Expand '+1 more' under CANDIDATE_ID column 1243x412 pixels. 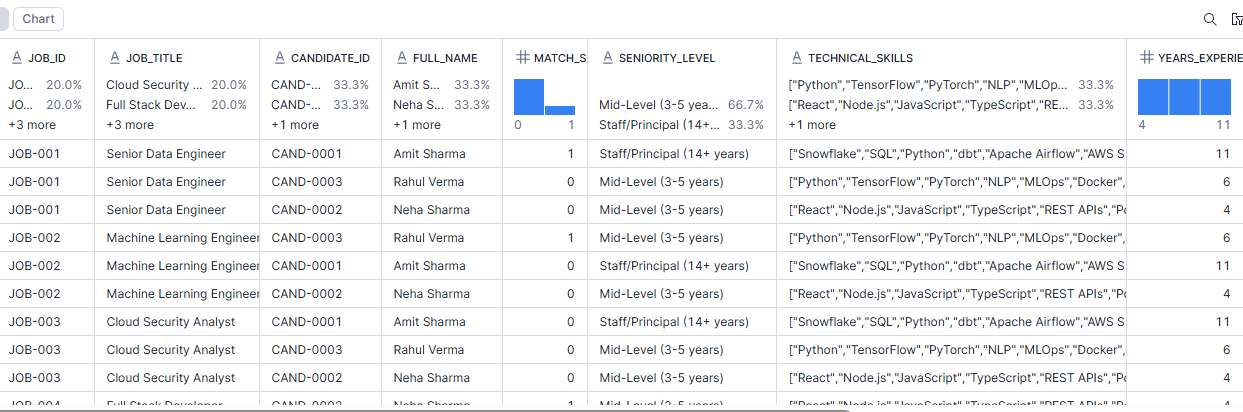tap(295, 125)
